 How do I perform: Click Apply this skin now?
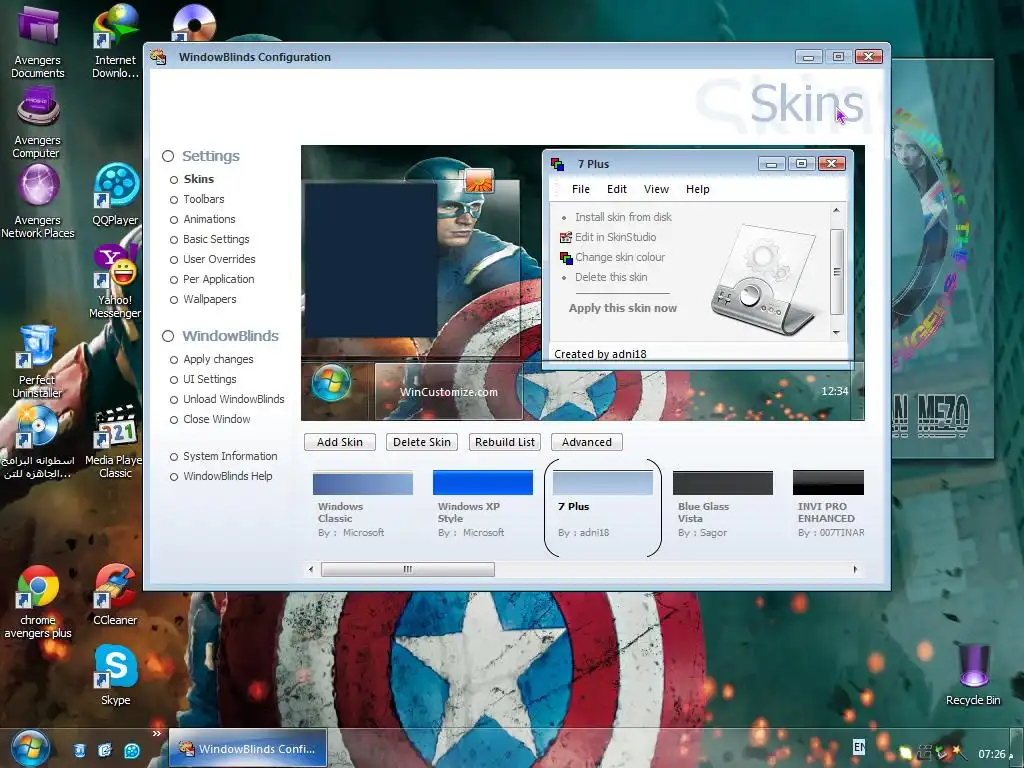622,308
